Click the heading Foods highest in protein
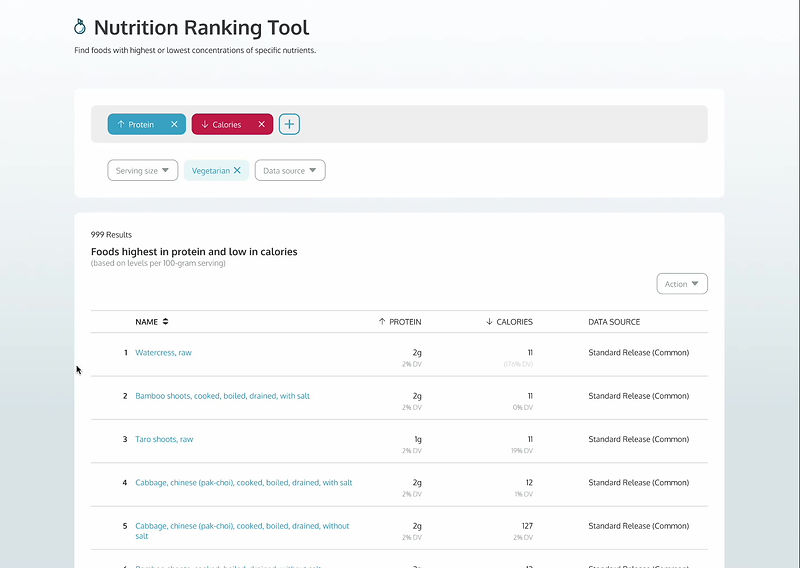The height and width of the screenshot is (568, 800). pos(194,252)
